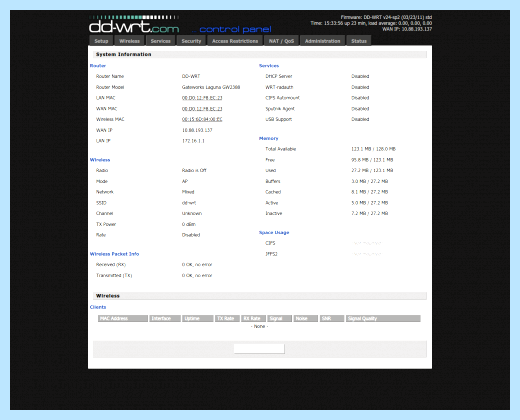Click the Used memory value
Viewport: 520px width, 420px height.
pyautogui.click(x=372, y=170)
